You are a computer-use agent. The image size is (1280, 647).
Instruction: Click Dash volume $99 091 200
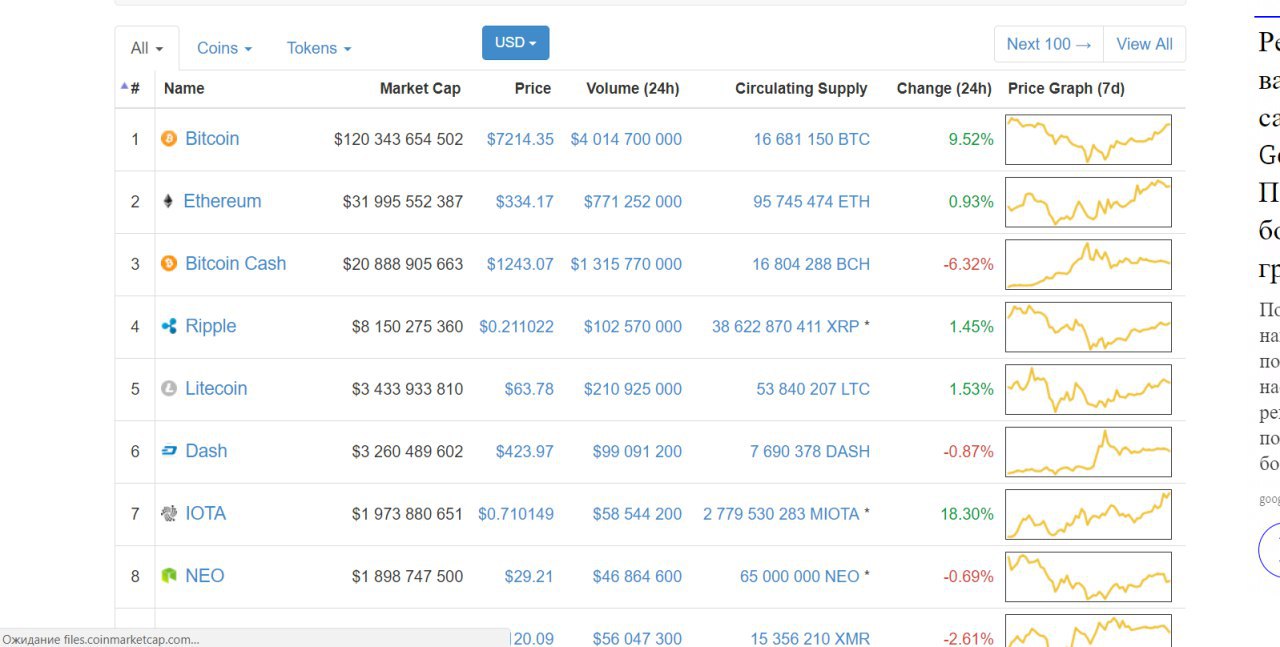(x=637, y=452)
